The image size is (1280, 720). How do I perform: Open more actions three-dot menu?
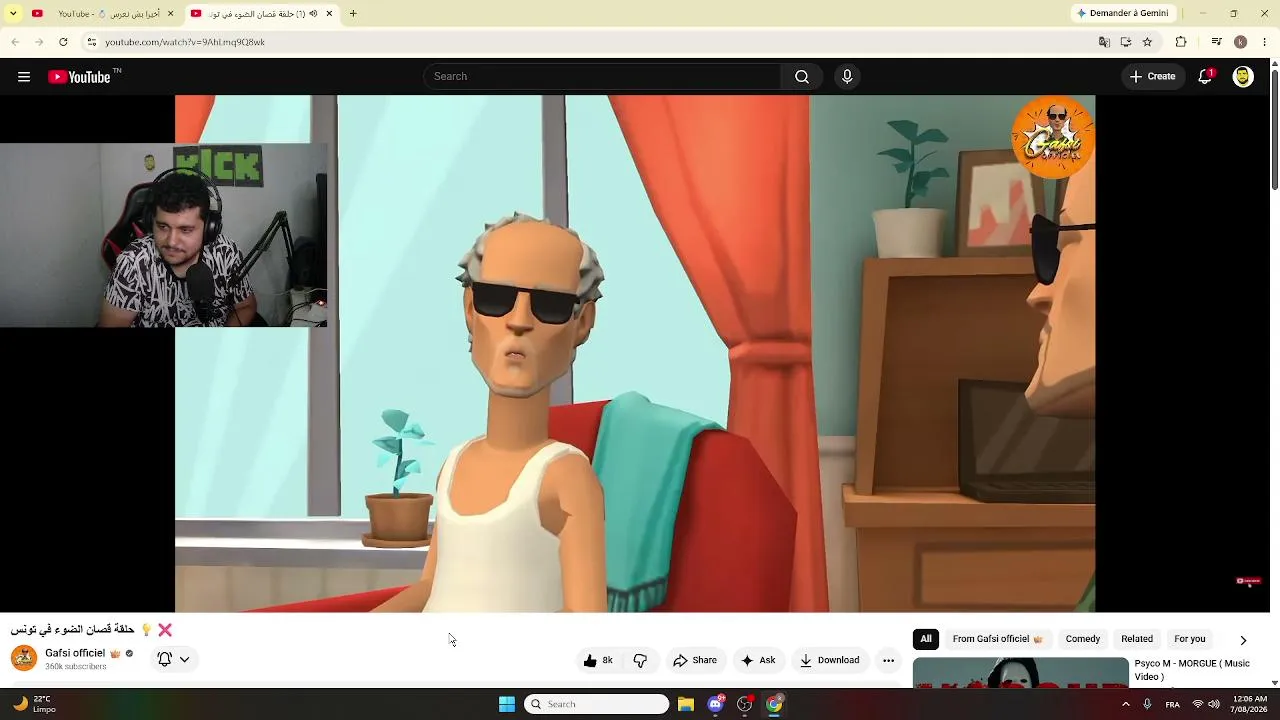888,660
